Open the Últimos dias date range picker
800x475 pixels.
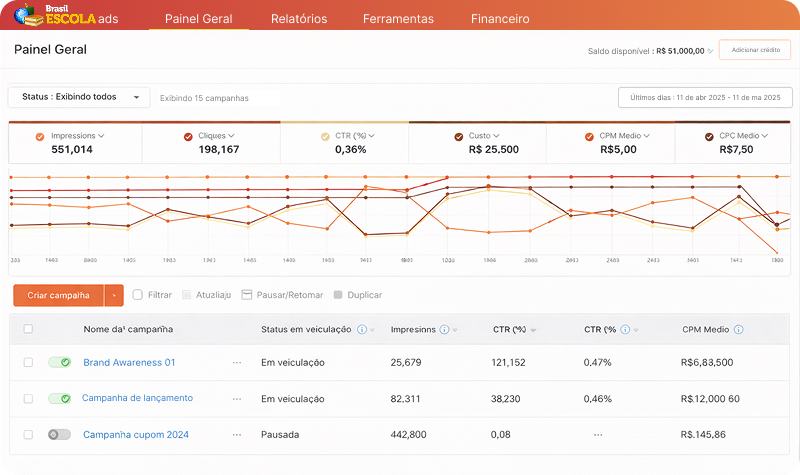[705, 97]
